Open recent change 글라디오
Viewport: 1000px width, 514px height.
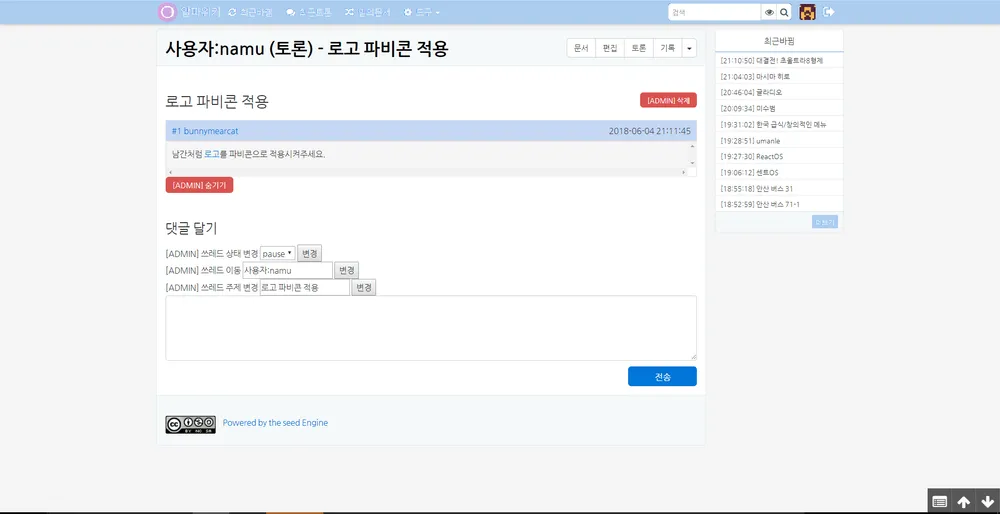point(769,92)
